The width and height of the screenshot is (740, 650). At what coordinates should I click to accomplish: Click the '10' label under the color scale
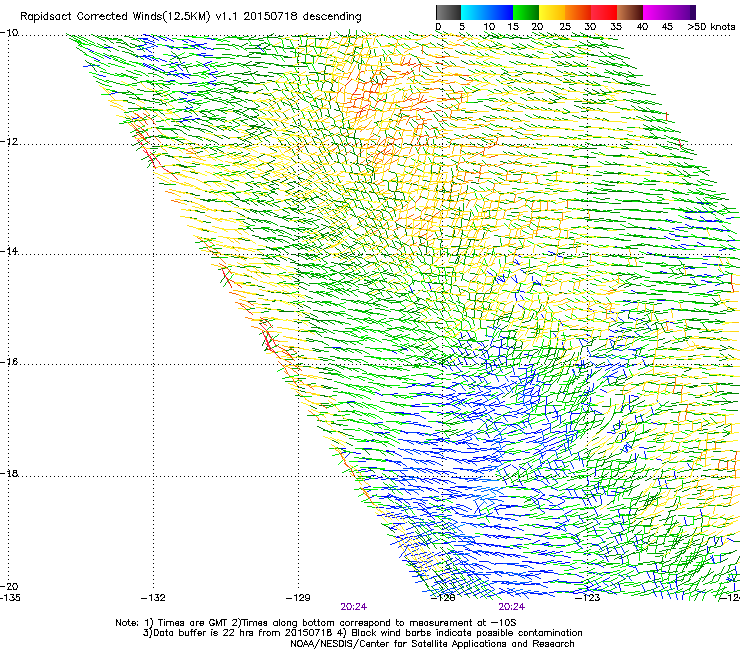489,27
